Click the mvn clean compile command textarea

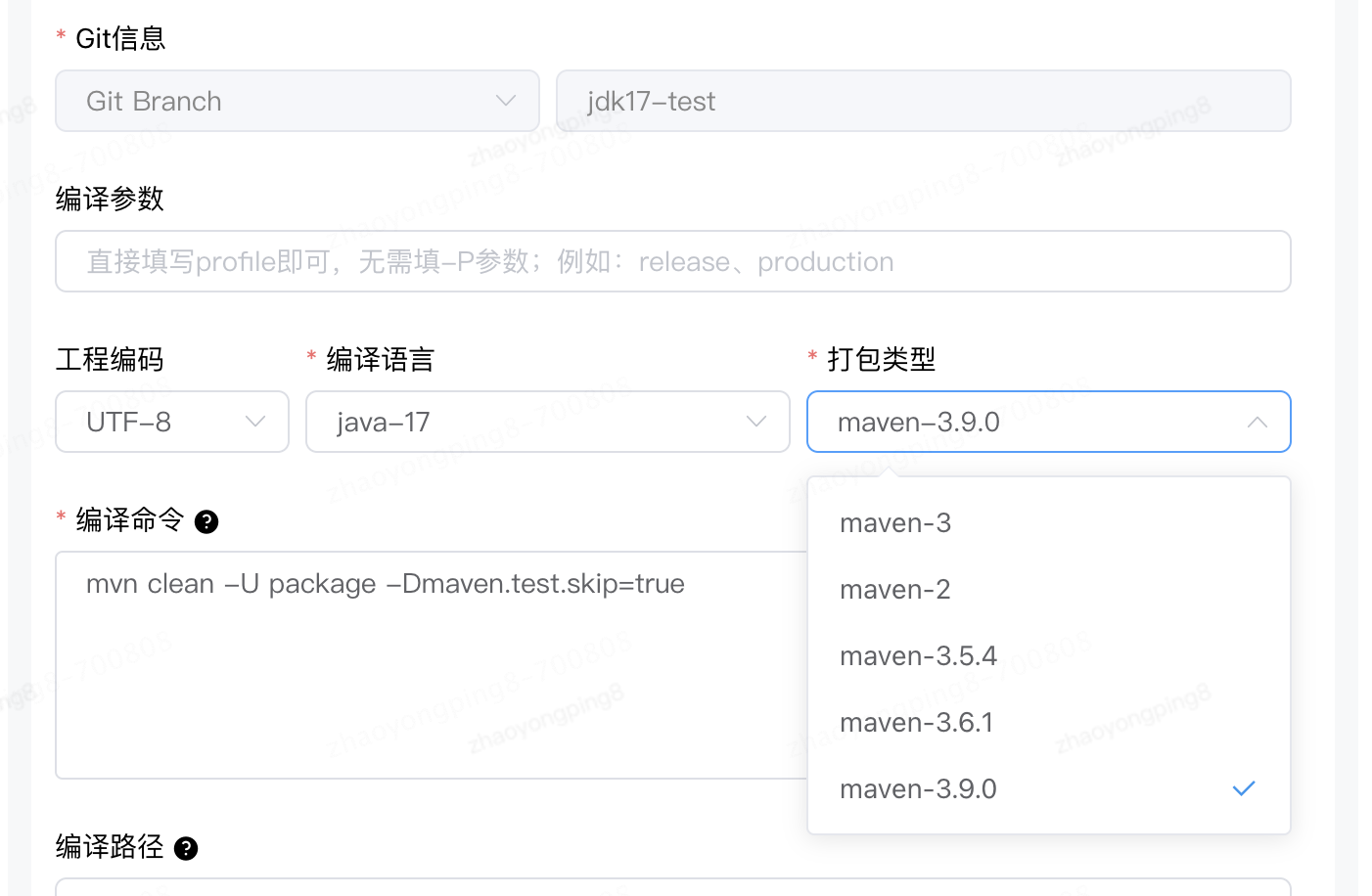[x=432, y=665]
